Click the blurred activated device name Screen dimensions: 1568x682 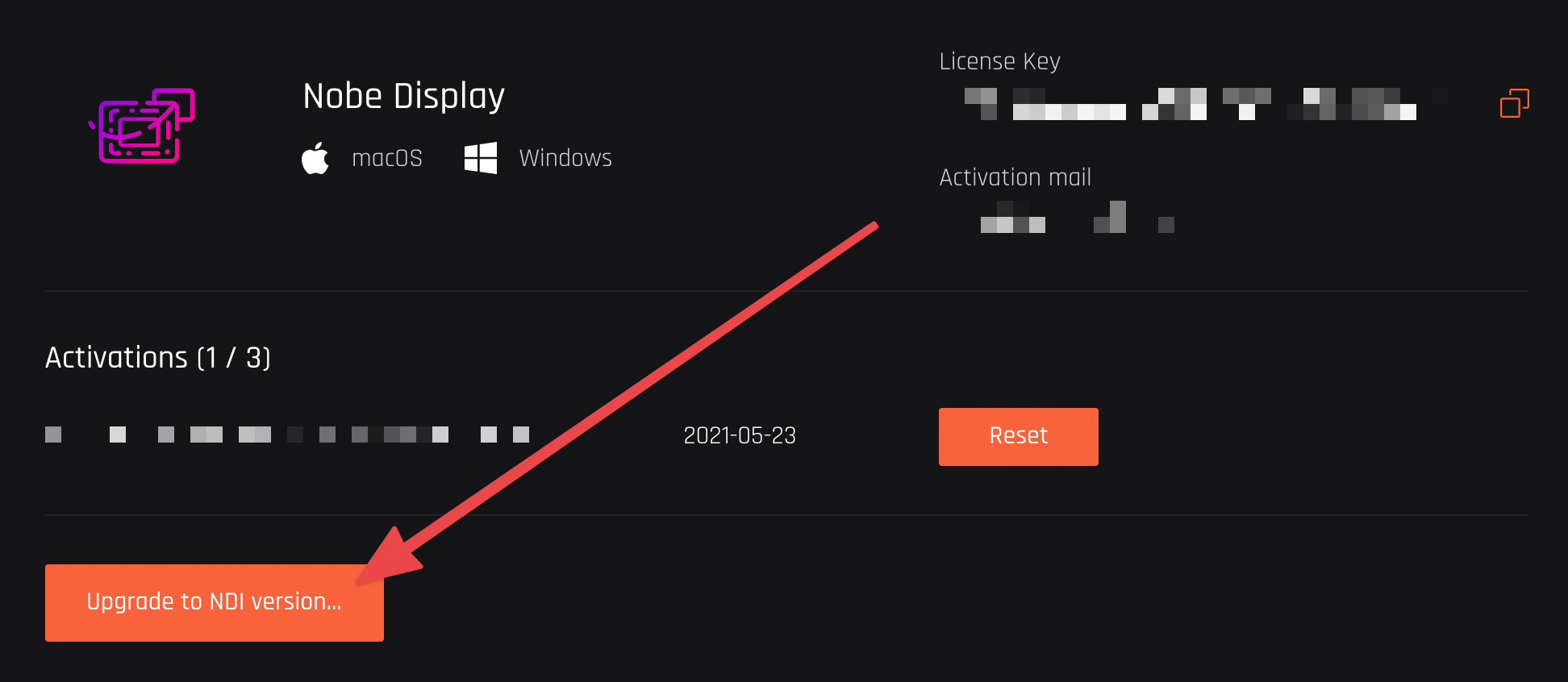287,435
